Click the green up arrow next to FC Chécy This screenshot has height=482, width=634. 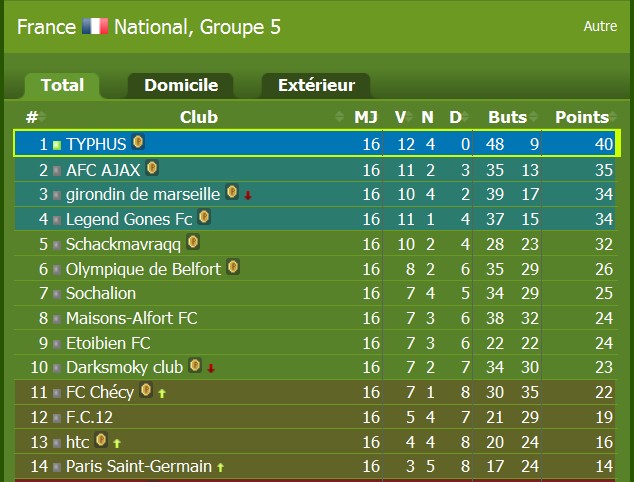click(x=162, y=393)
